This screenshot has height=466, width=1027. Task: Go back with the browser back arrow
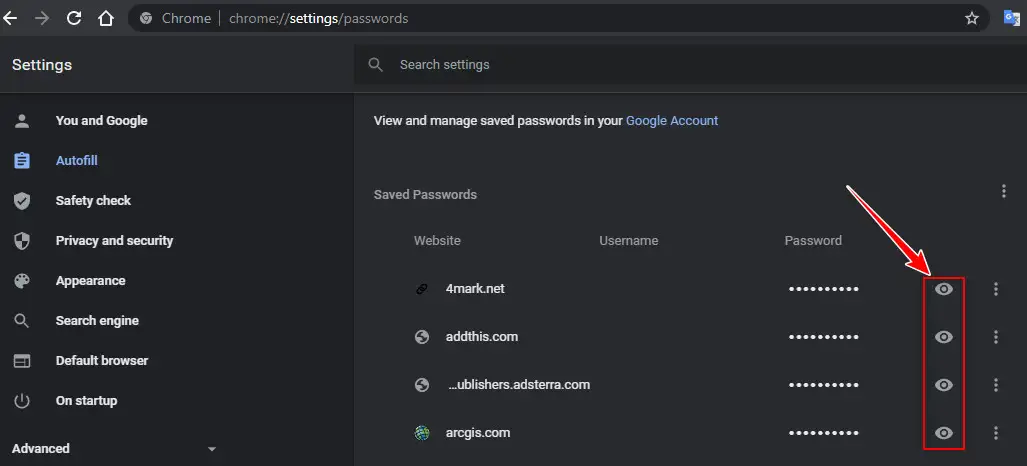[10, 18]
